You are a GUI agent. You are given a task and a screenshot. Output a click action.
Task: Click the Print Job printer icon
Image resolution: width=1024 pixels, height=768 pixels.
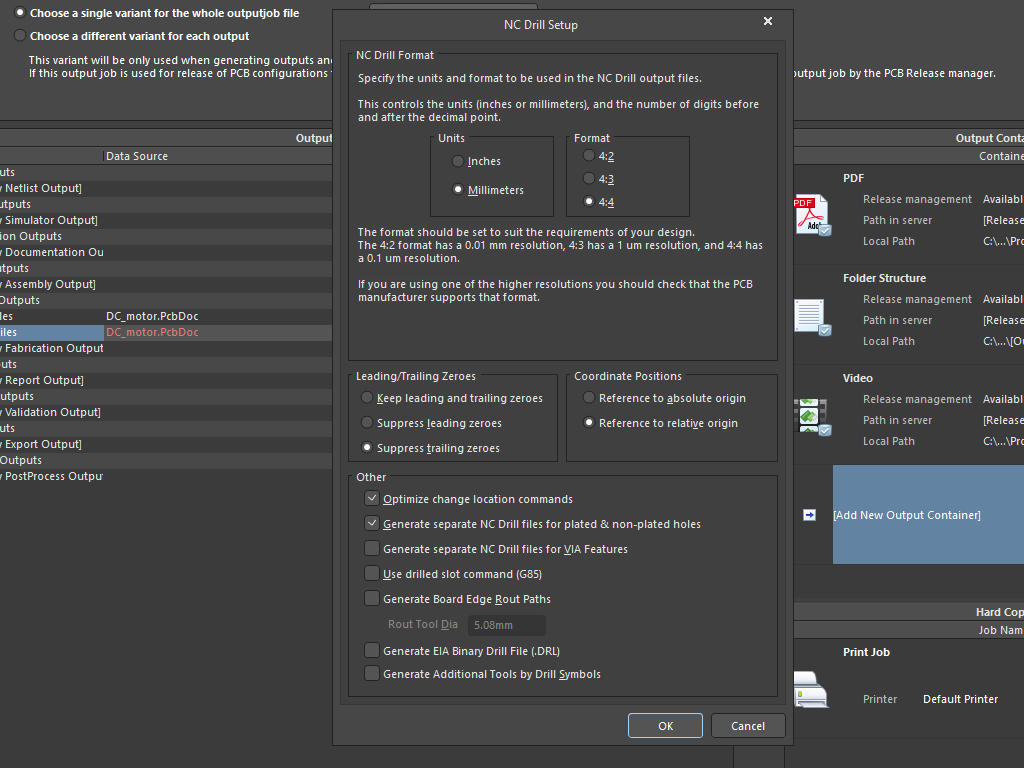(811, 689)
